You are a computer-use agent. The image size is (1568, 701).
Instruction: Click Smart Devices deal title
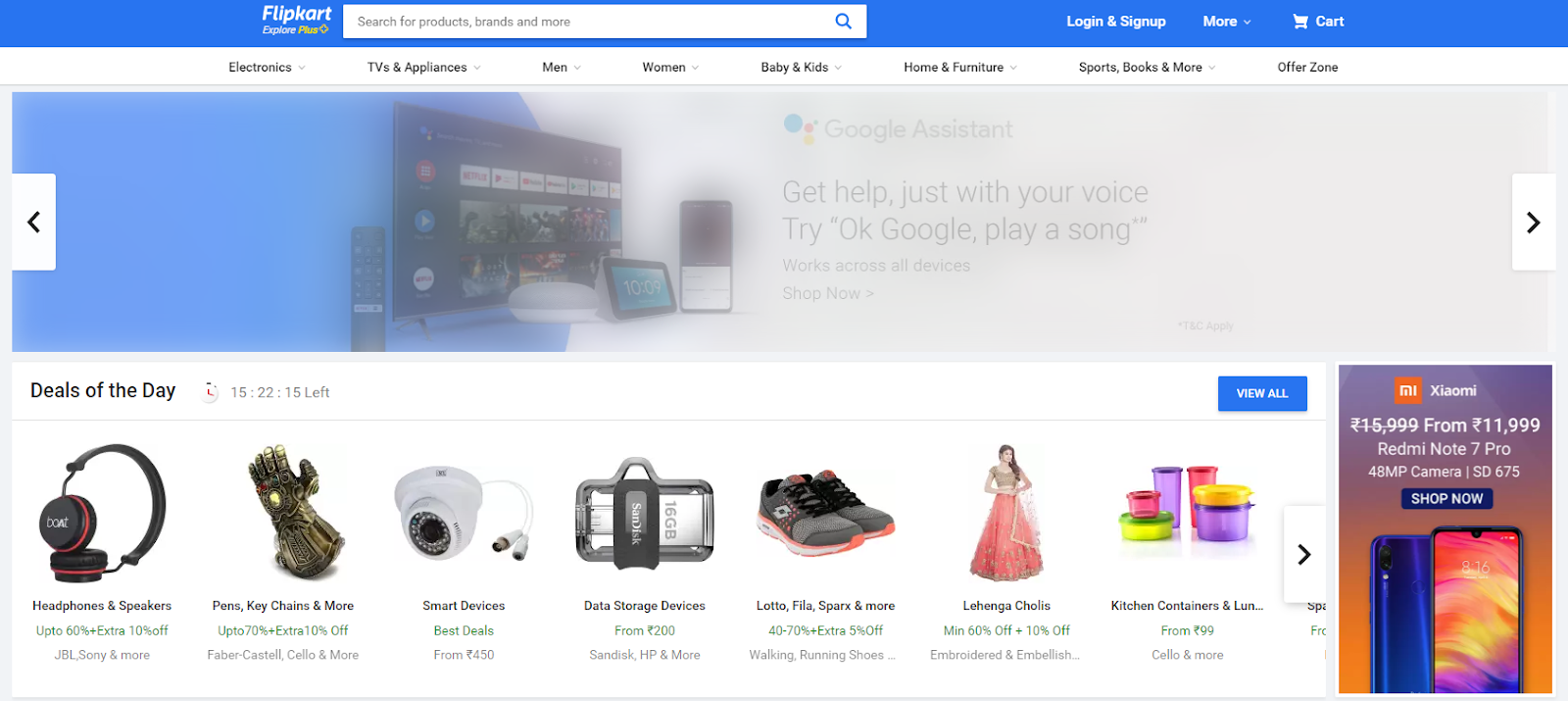tap(464, 606)
